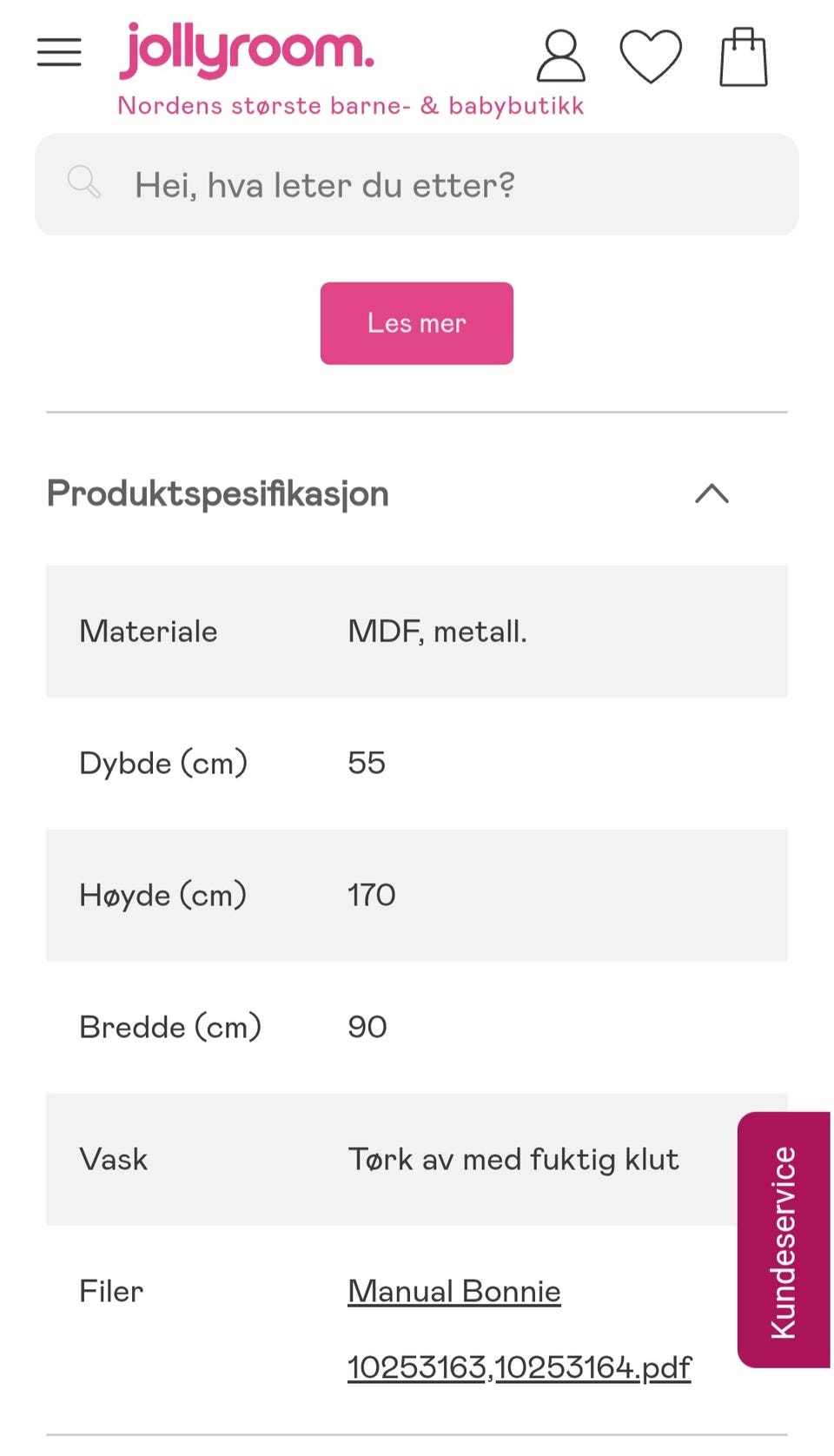Open the 10253163,10253164.pdf link

[519, 1367]
